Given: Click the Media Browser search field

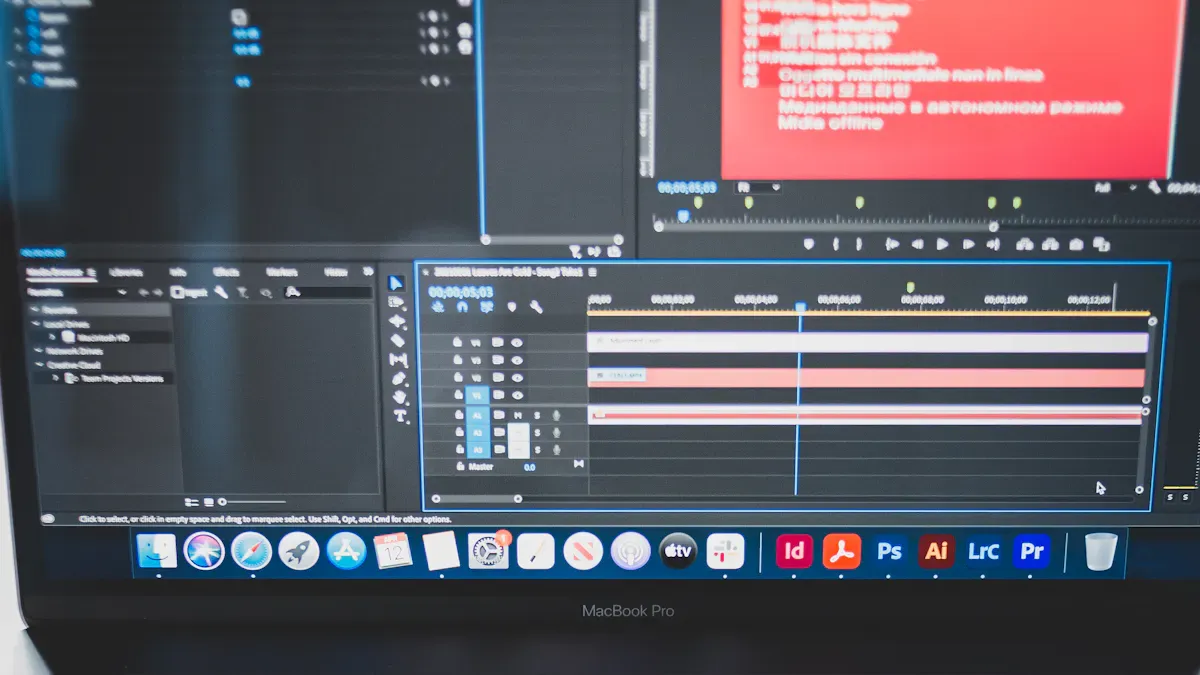Looking at the screenshot, I should (327, 293).
